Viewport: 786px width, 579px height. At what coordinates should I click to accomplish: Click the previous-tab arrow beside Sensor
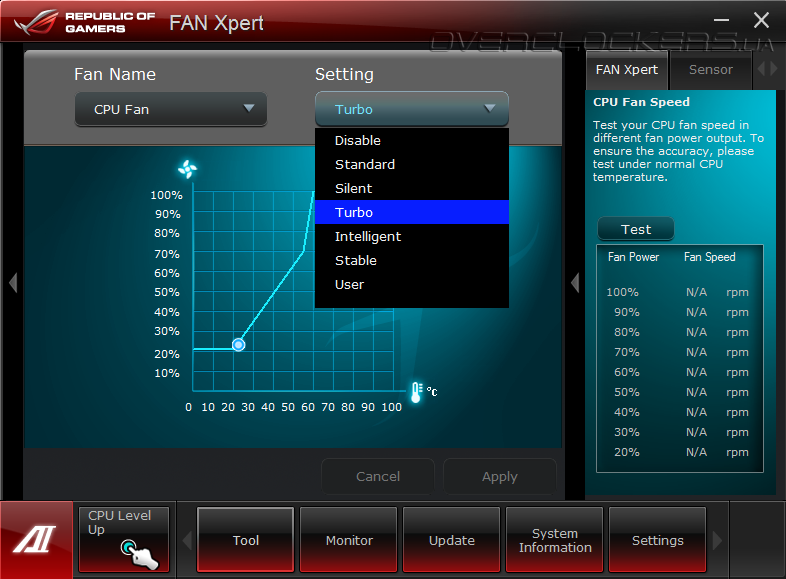click(761, 69)
